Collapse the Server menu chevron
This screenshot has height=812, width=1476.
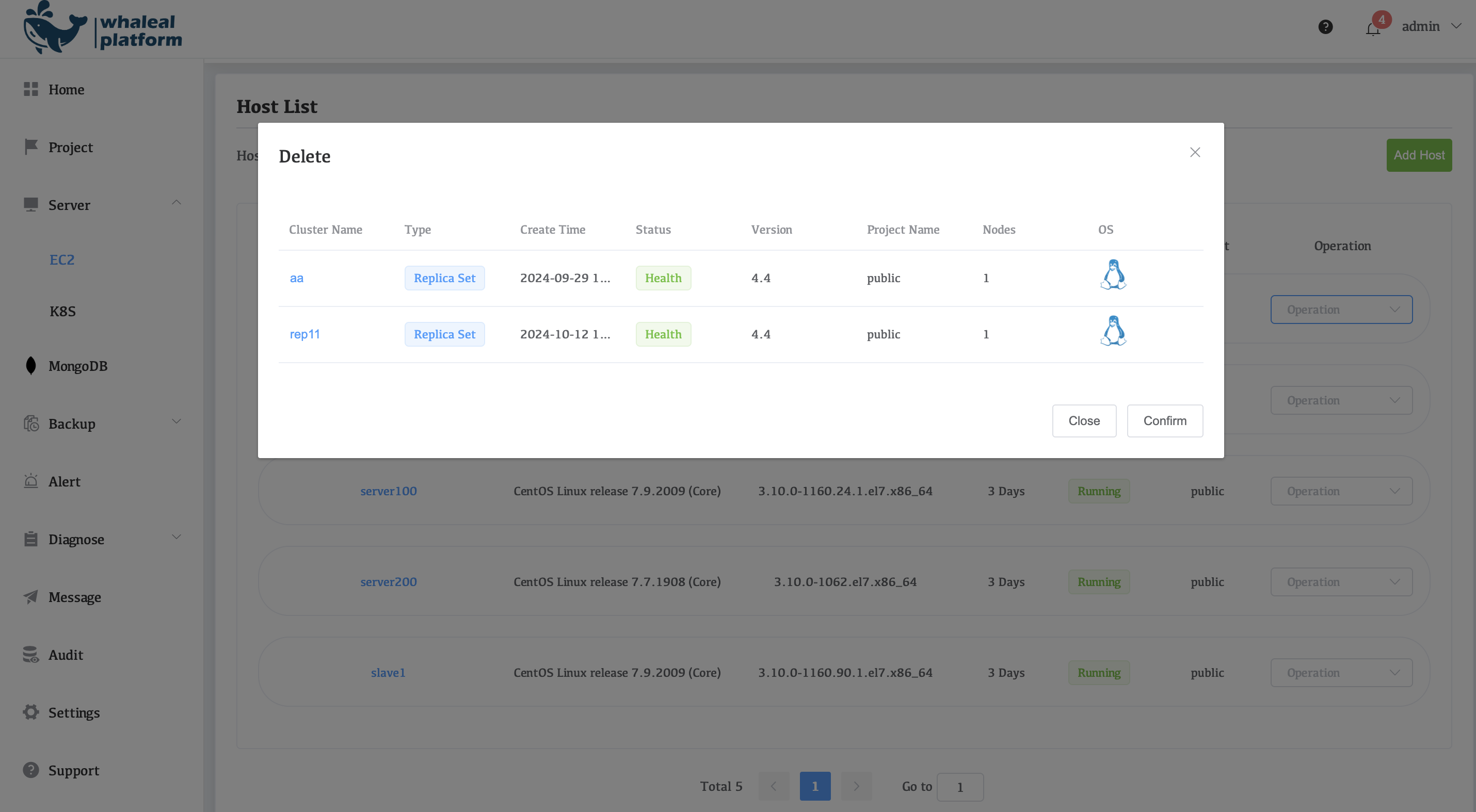[177, 203]
